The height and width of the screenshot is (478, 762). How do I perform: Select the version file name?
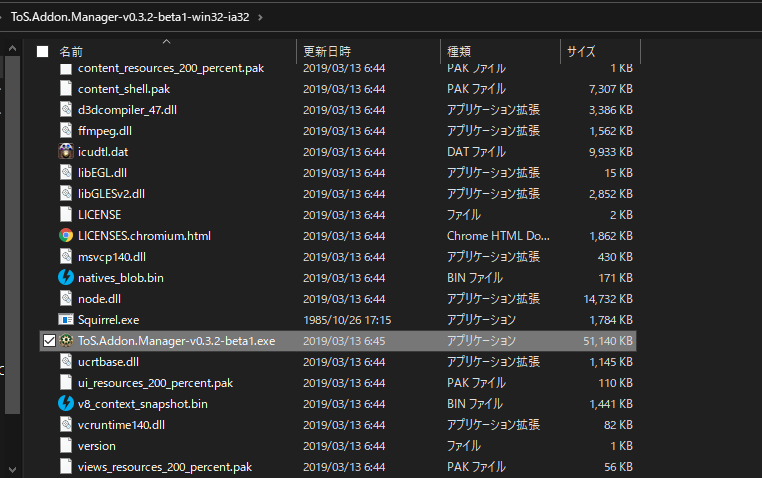coord(97,445)
